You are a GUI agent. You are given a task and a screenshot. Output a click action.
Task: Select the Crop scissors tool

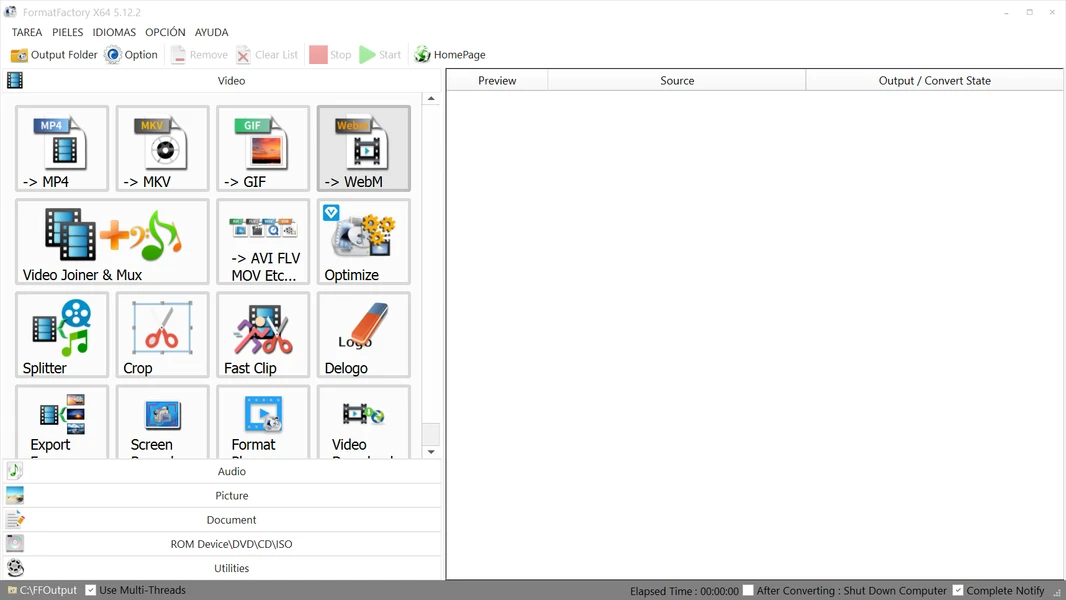click(162, 334)
